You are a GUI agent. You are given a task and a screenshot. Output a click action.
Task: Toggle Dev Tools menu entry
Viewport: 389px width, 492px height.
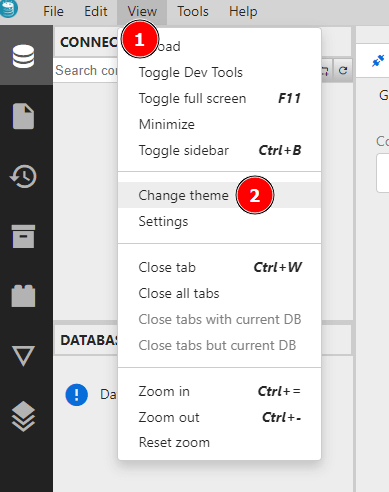tap(220, 72)
